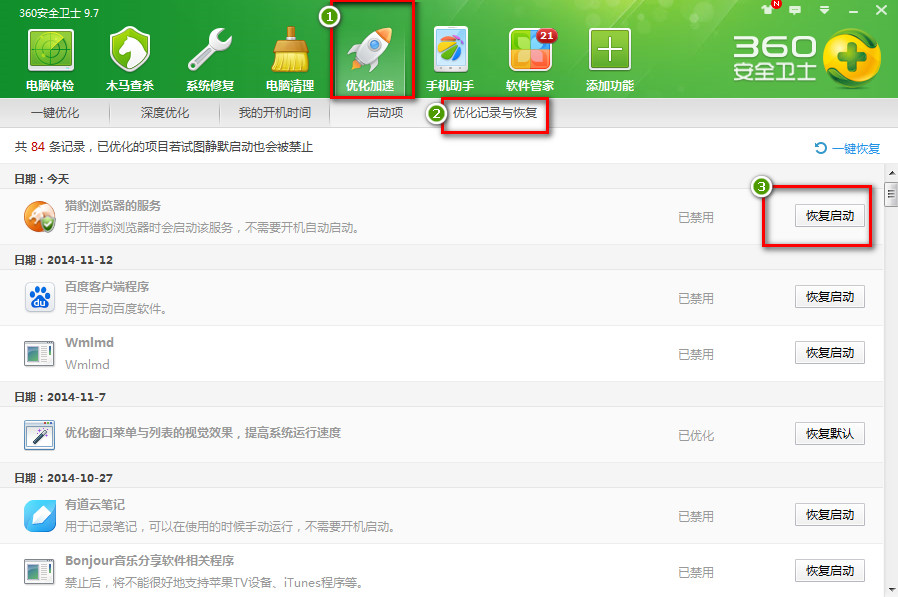The height and width of the screenshot is (597, 898).
Task: Select the 一键优化 tab
Action: tap(54, 113)
